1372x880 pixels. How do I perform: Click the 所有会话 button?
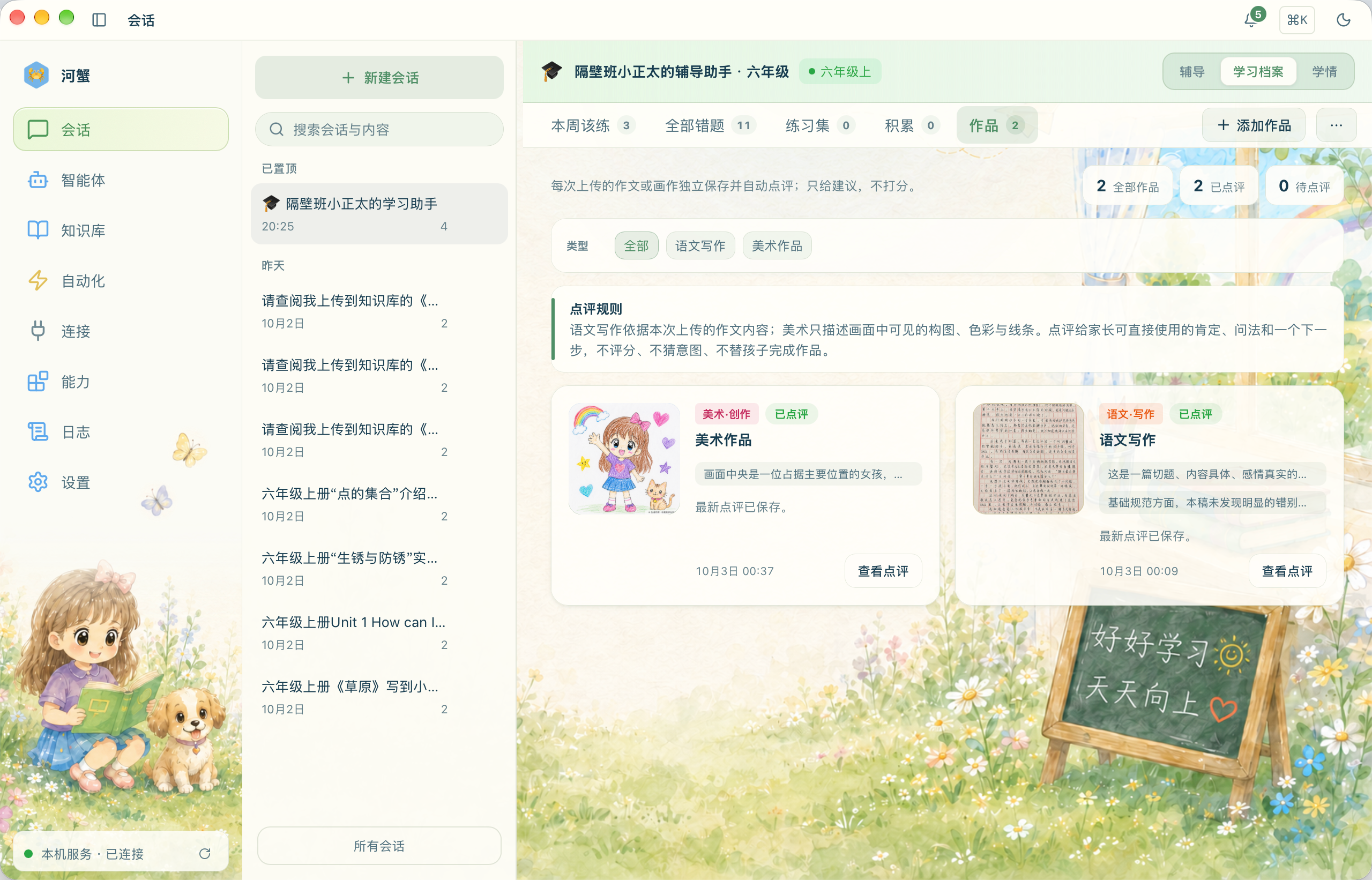click(379, 846)
